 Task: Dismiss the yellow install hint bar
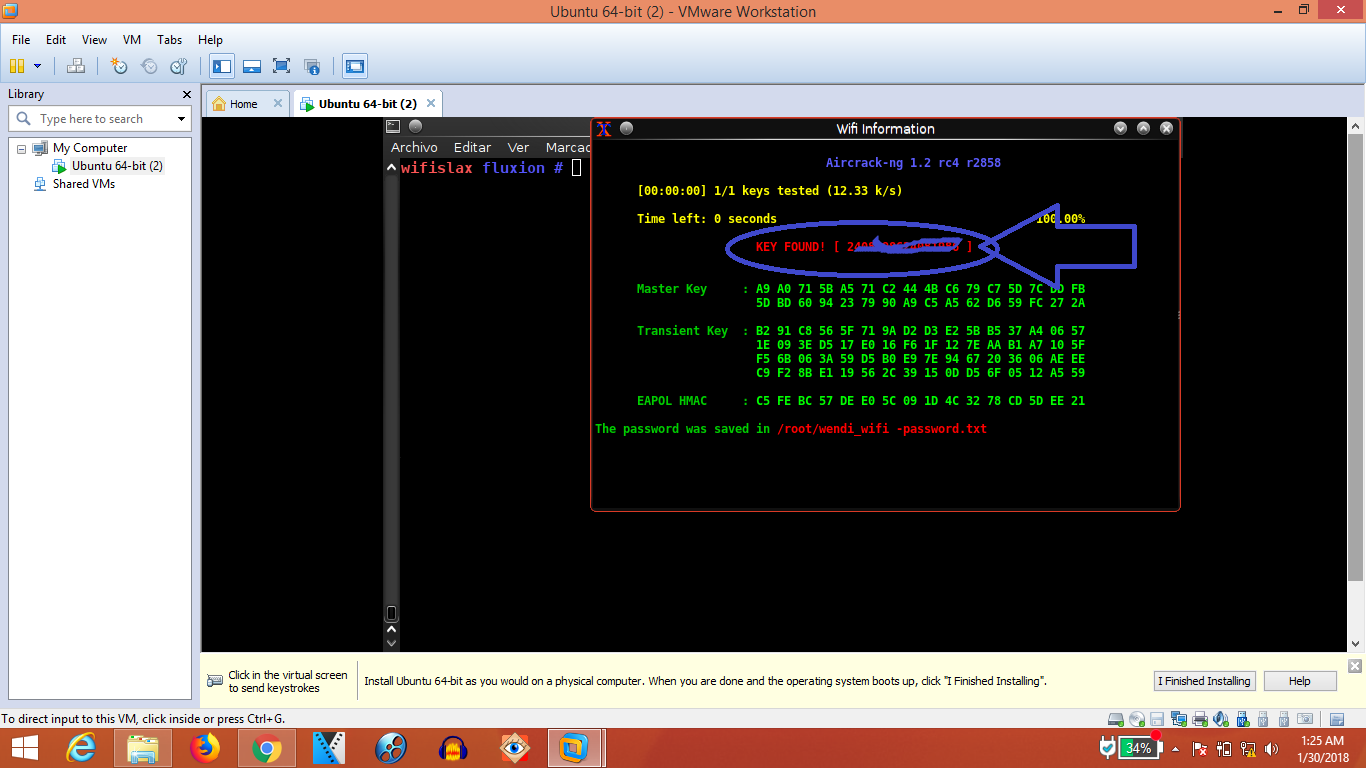(x=1355, y=666)
